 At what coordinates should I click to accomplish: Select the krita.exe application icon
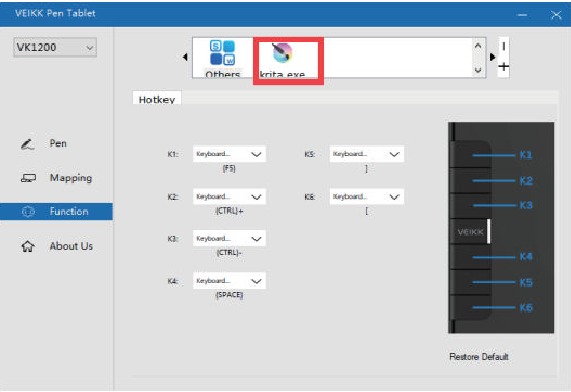[283, 52]
